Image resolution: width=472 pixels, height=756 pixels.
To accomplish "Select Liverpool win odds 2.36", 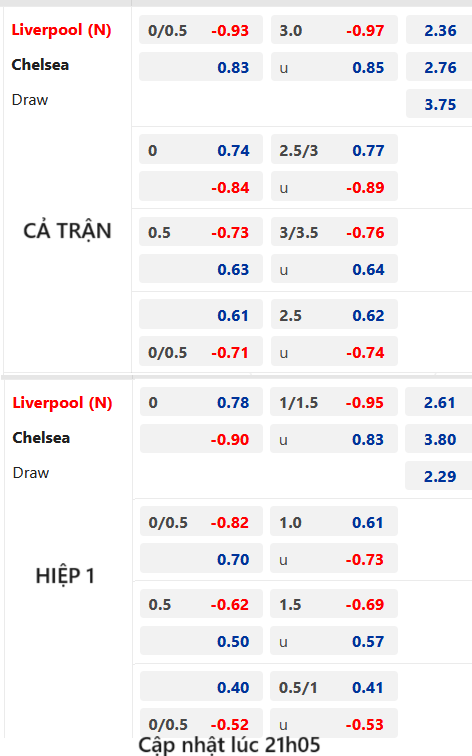I will (x=439, y=30).
